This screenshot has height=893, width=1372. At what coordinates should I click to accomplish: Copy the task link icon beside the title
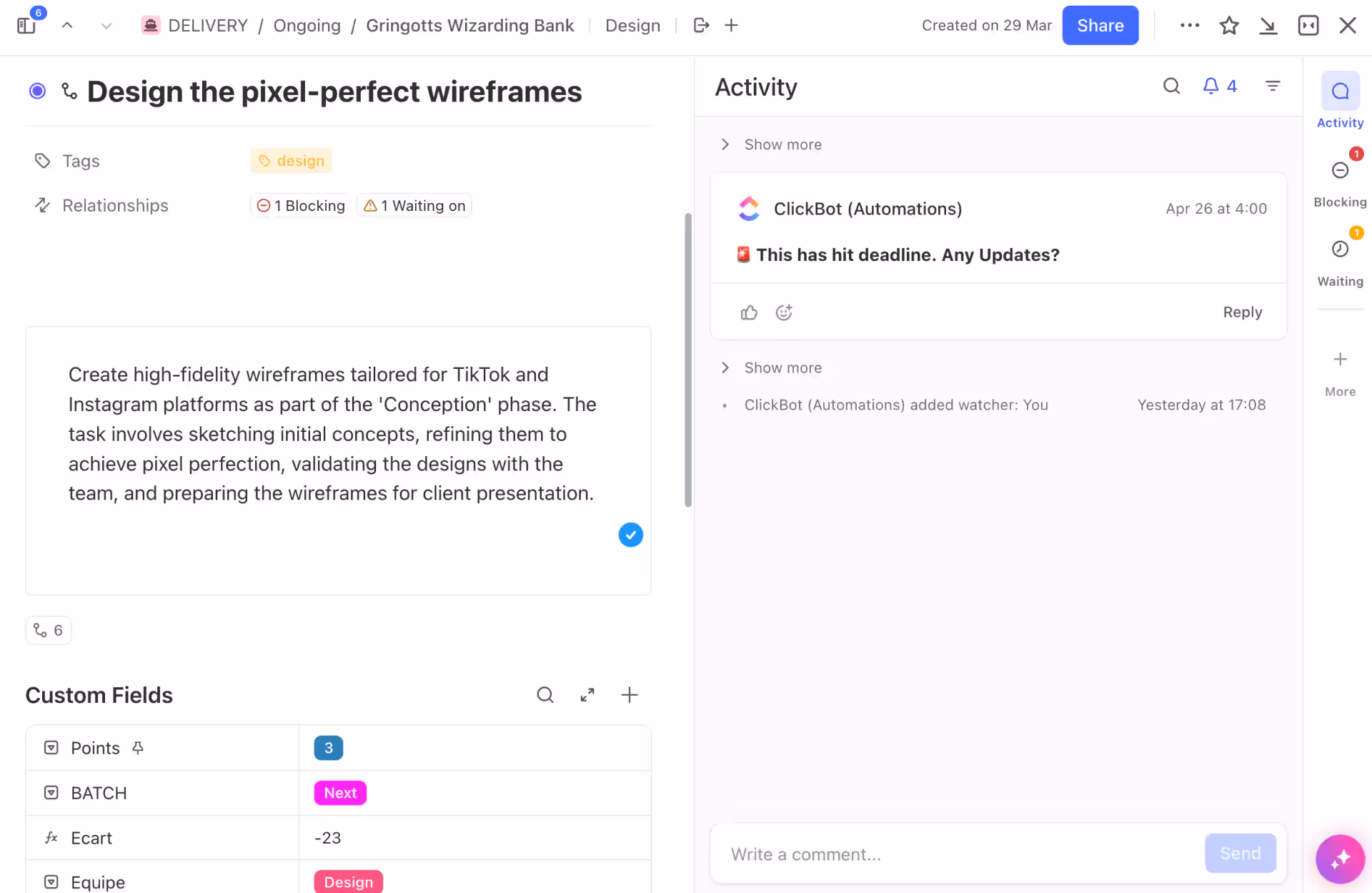pos(69,91)
